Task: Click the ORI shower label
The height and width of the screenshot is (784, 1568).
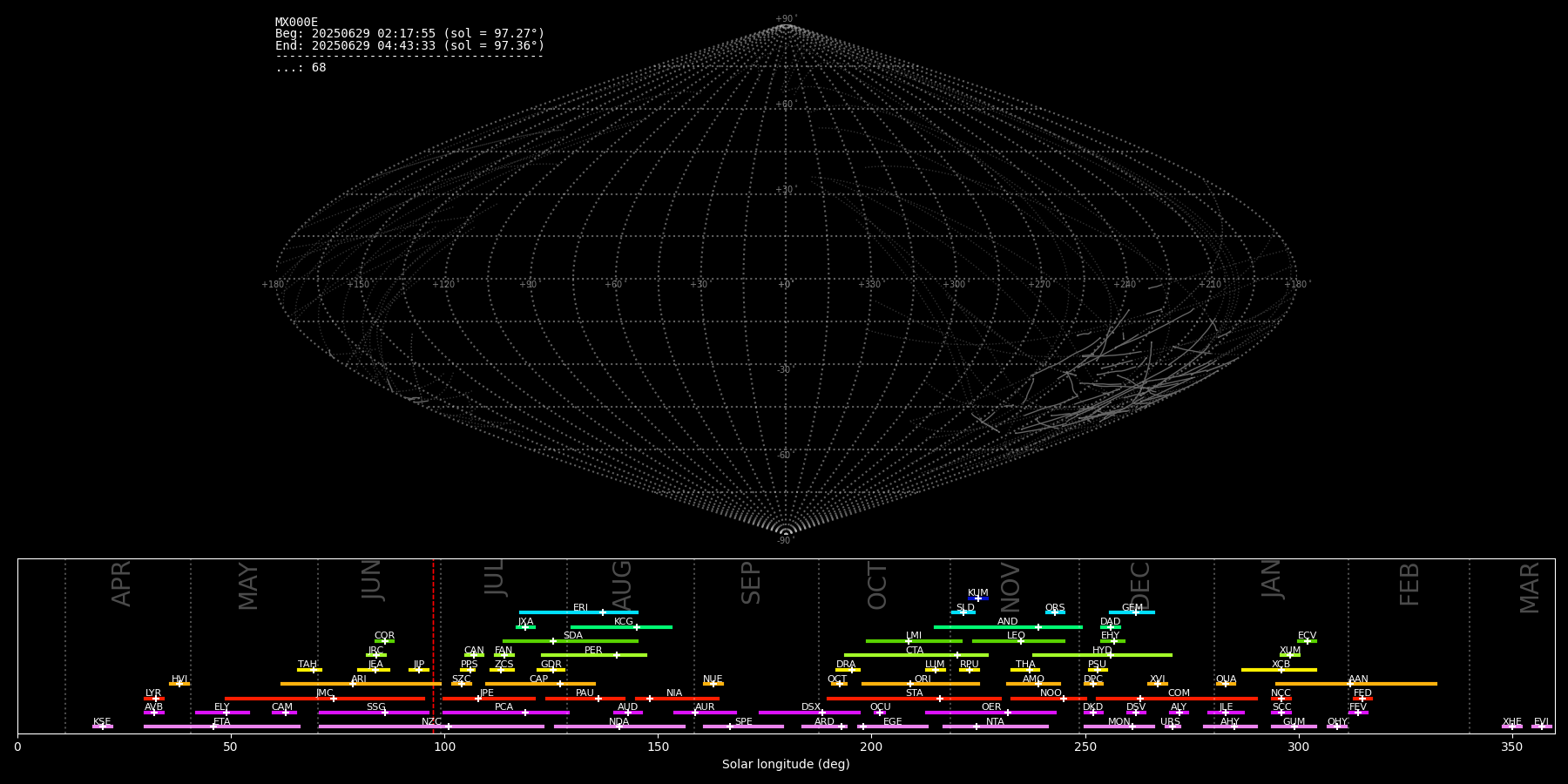Action: 923,679
